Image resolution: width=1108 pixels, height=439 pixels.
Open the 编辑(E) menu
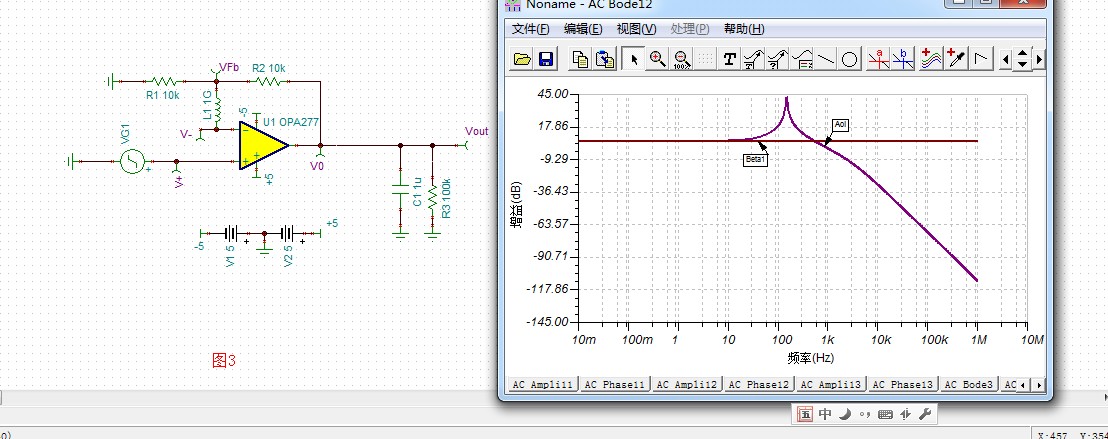(x=583, y=29)
